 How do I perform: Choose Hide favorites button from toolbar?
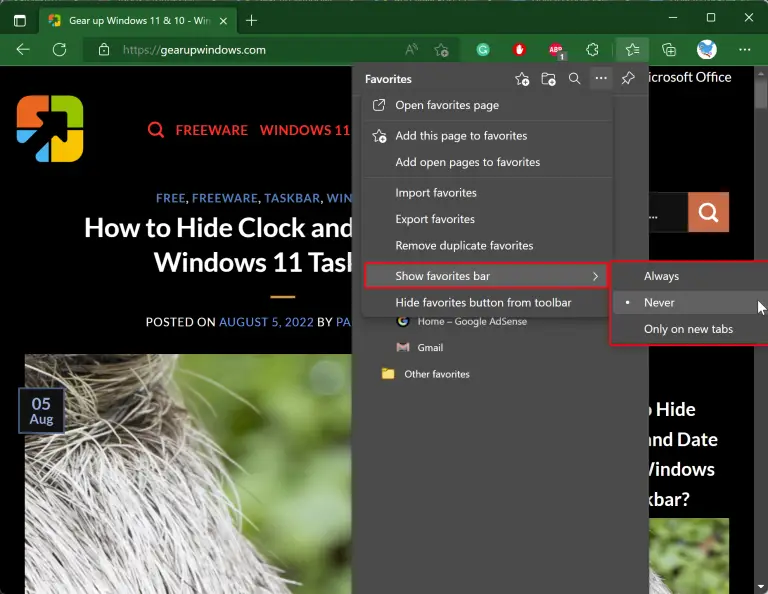coord(487,303)
